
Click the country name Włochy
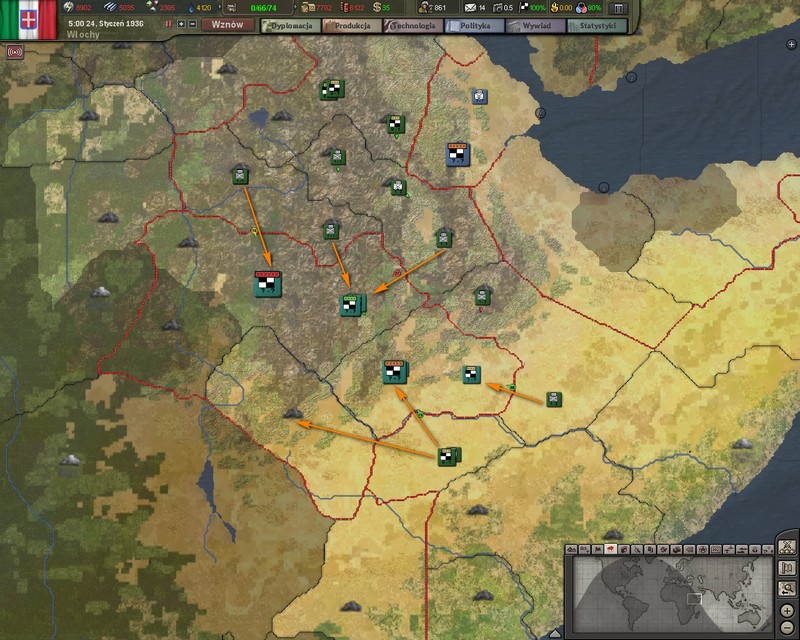[83, 35]
